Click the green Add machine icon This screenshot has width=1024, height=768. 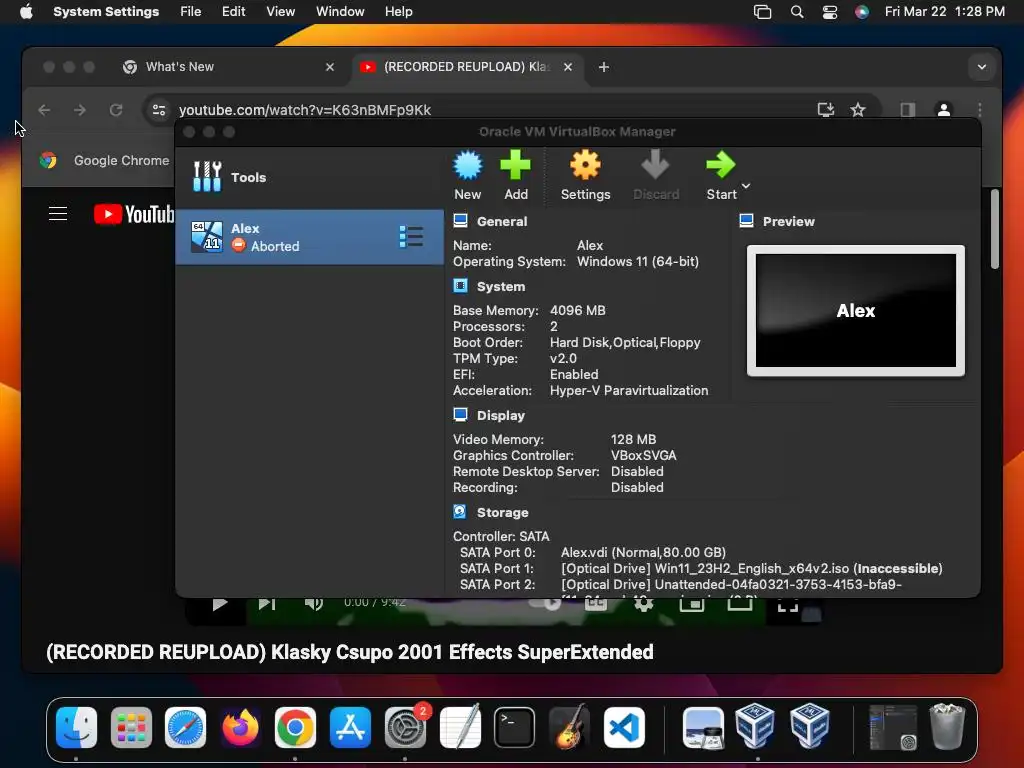click(x=515, y=175)
